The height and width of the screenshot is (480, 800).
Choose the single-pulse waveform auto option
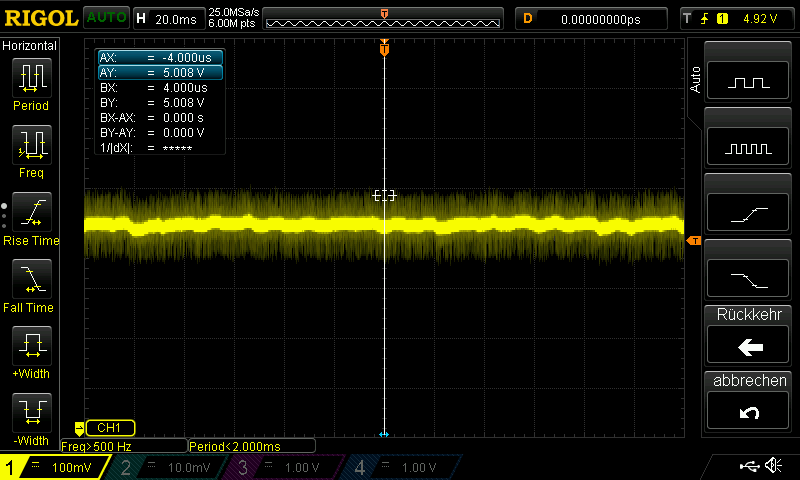coord(748,80)
